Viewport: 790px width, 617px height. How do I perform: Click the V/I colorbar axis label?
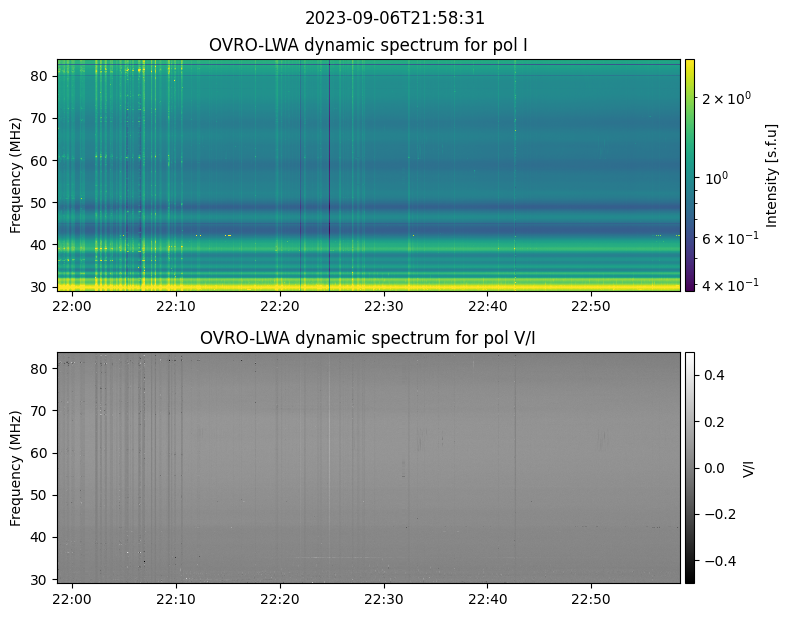tap(749, 467)
